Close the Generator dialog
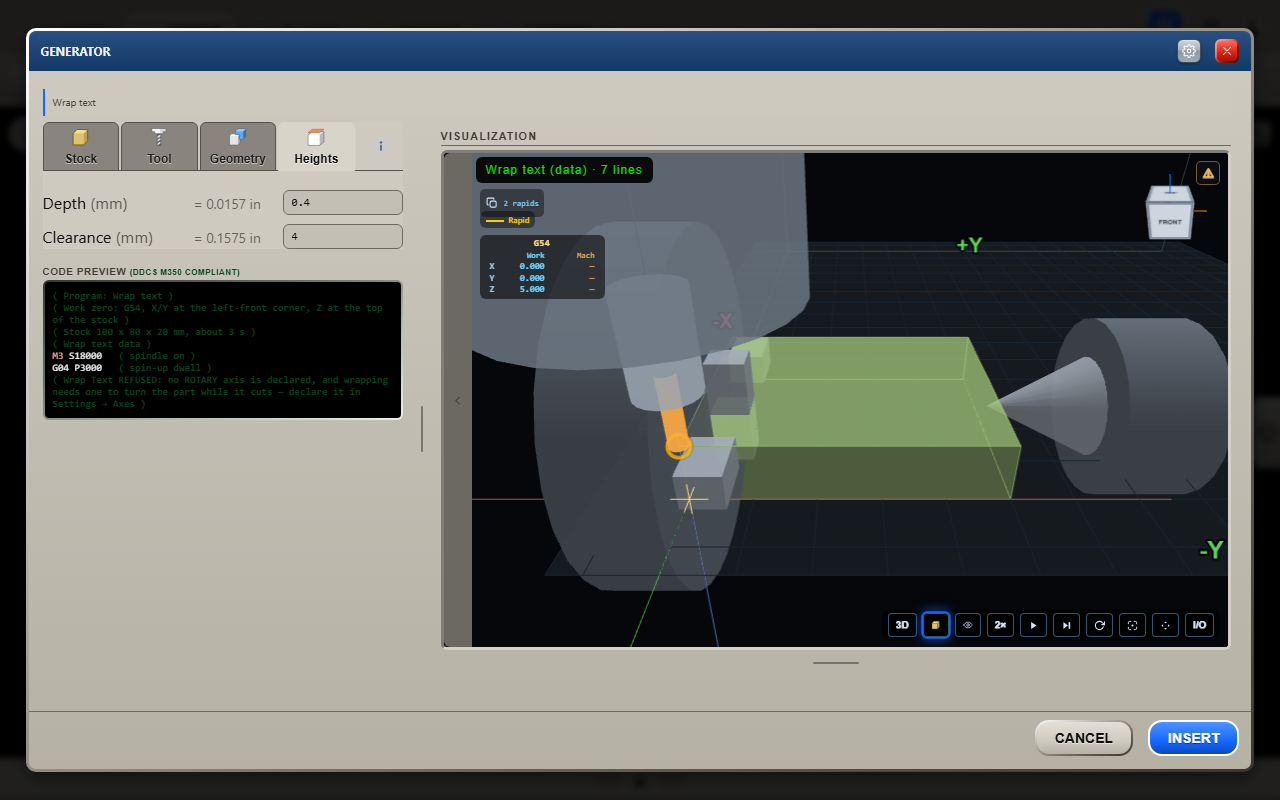 click(1227, 51)
